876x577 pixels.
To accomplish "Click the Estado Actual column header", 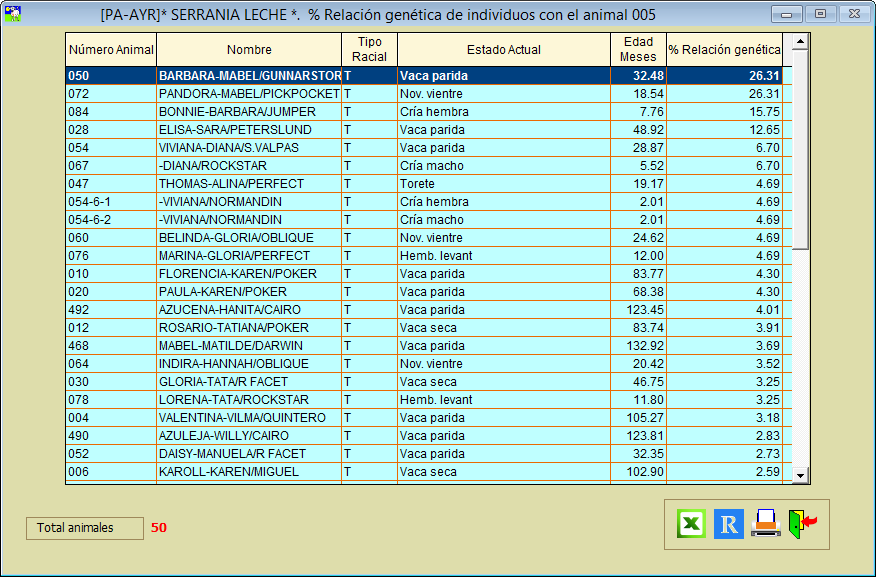I will pyautogui.click(x=503, y=49).
